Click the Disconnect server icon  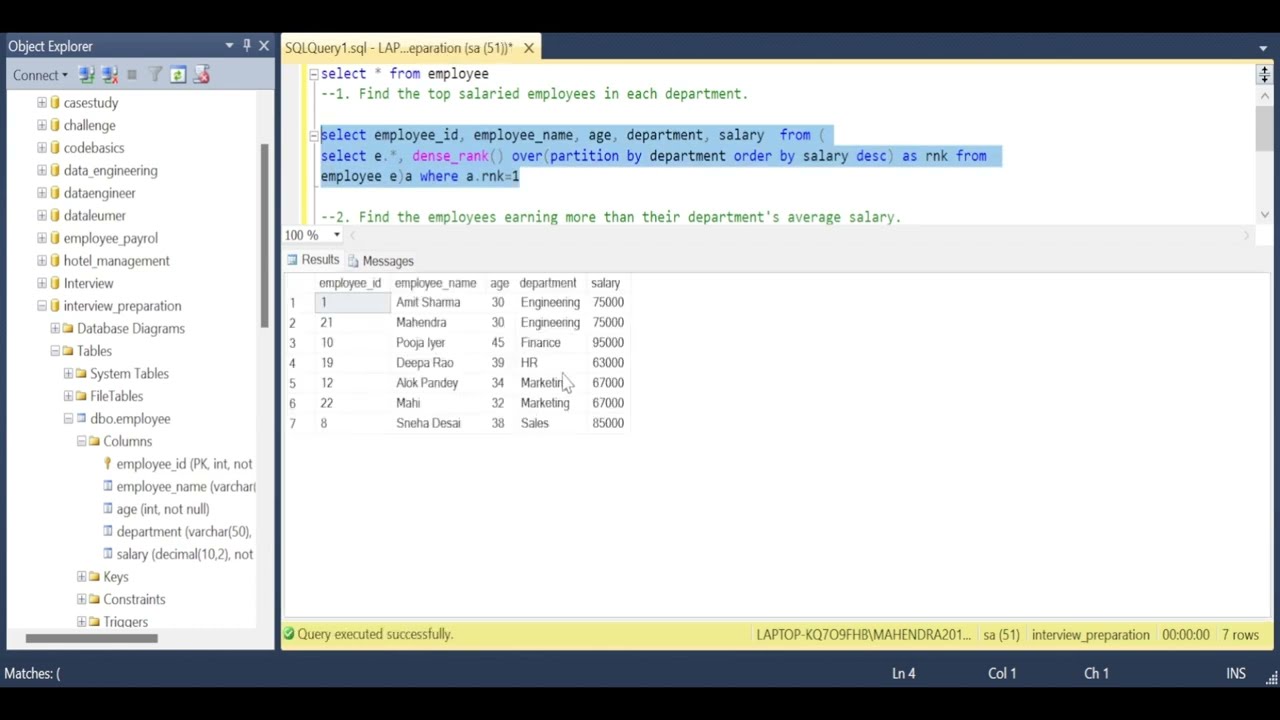tap(110, 75)
